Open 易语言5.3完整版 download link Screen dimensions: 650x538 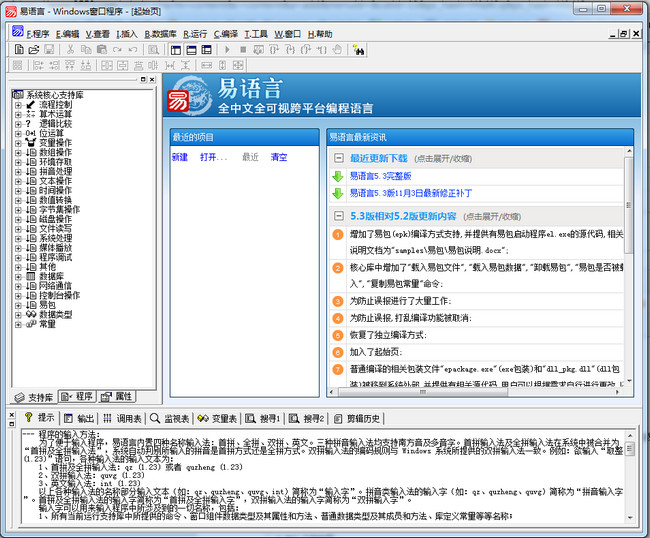[381, 176]
